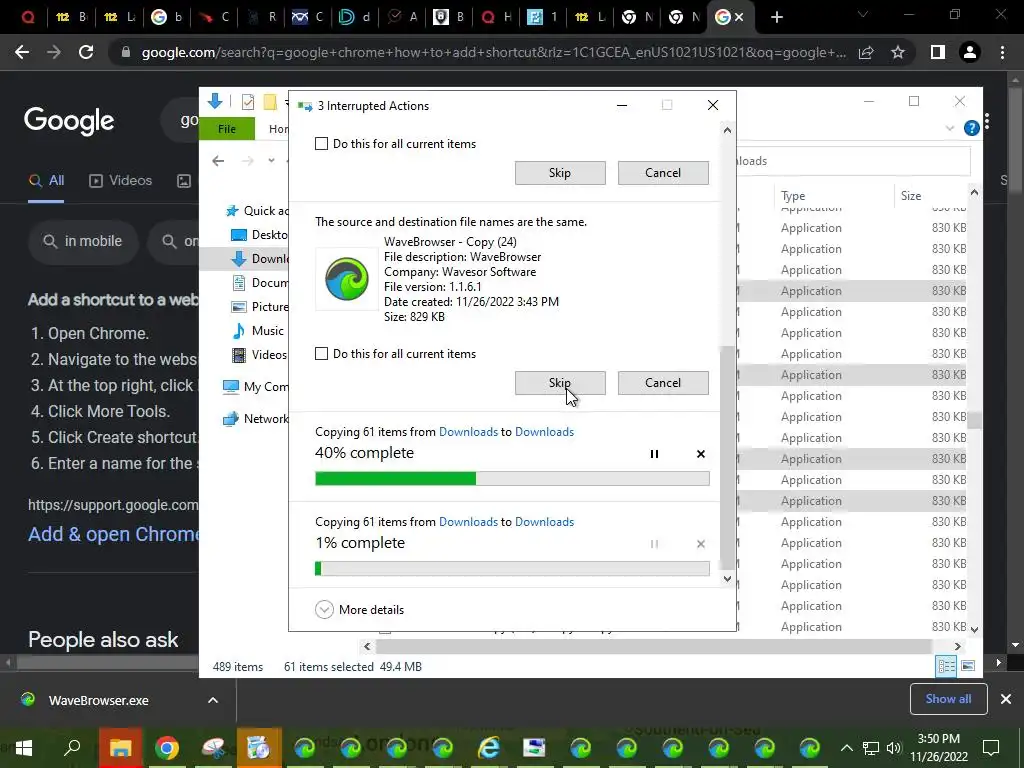Show hidden system tray icons
This screenshot has height=768, width=1024.
coord(846,748)
